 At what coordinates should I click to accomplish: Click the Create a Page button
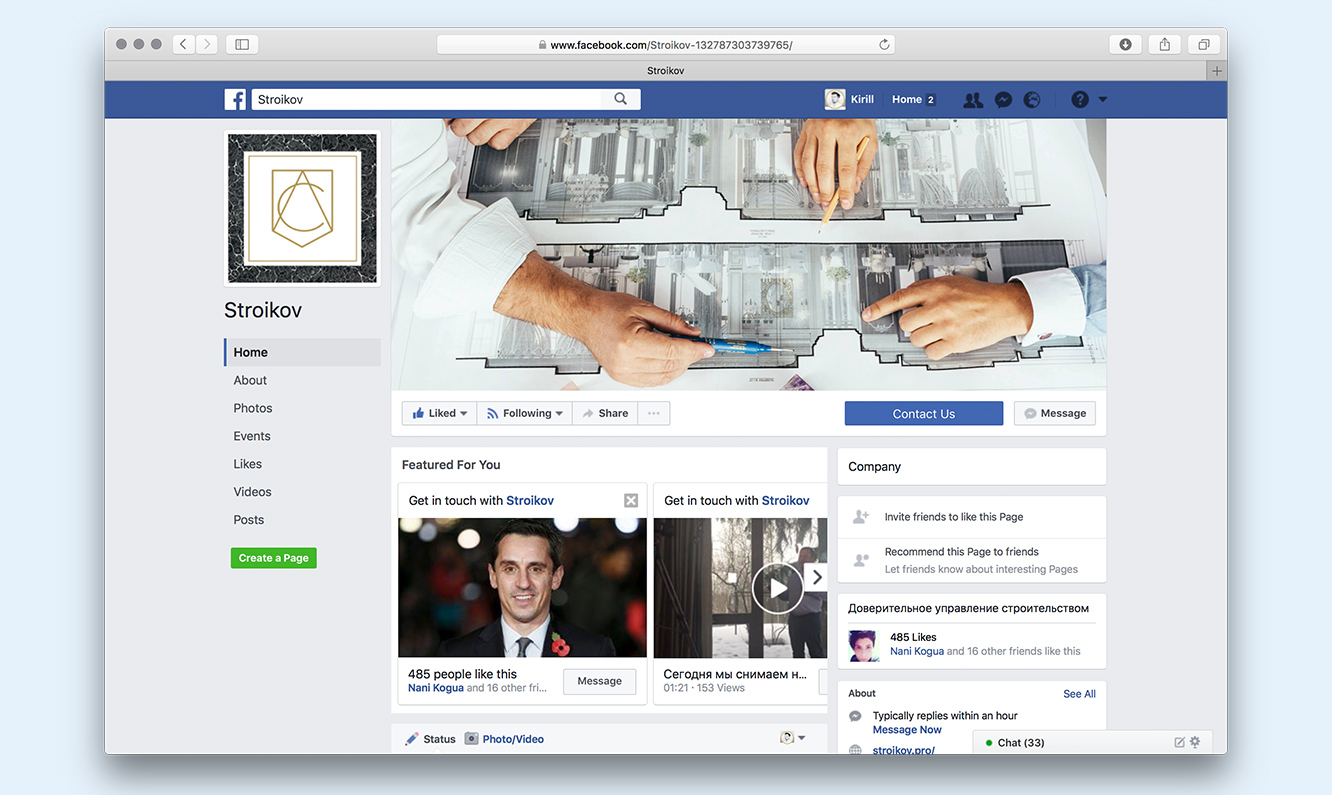(274, 558)
